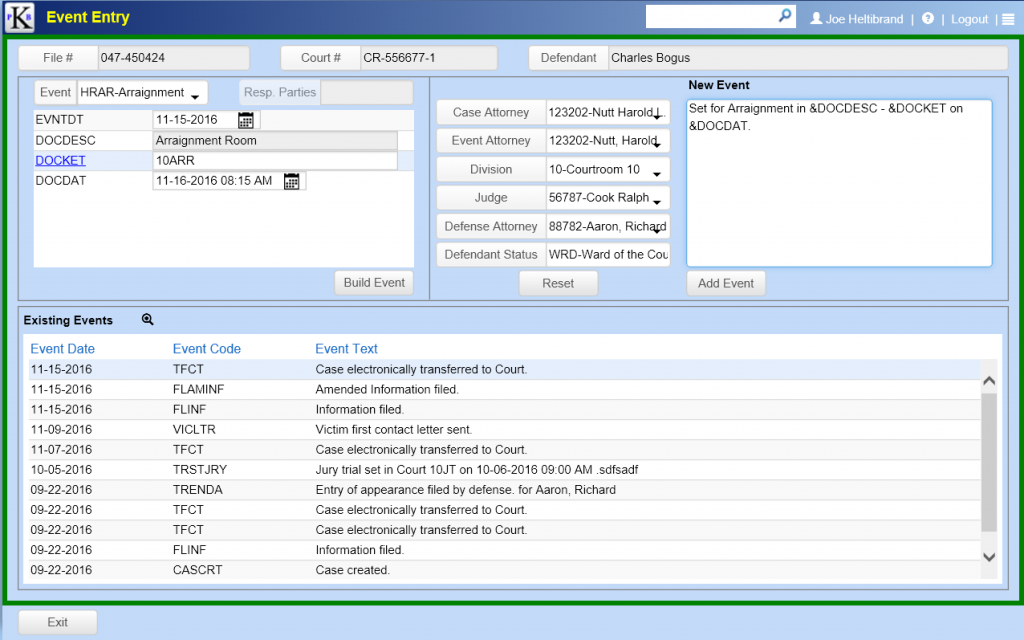Viewport: 1024px width, 640px height.
Task: Open the help question mark icon
Action: [x=927, y=18]
